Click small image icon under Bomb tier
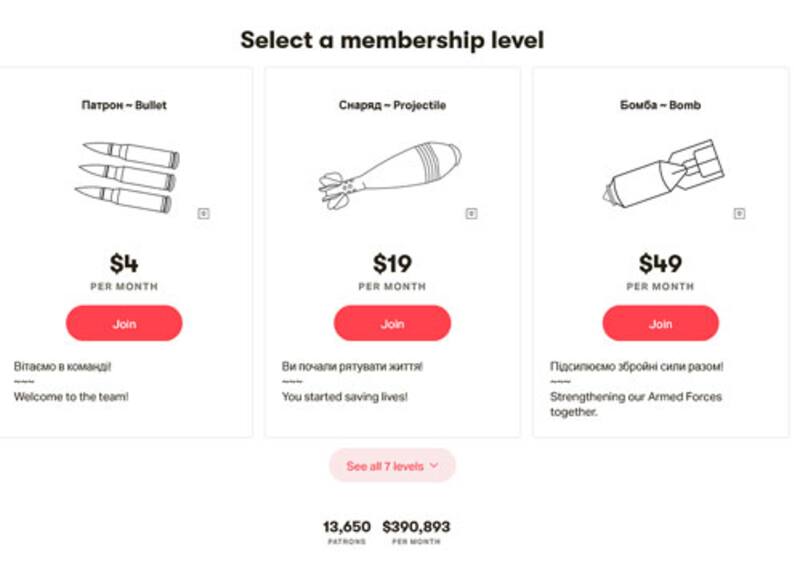800x565 pixels. (739, 213)
